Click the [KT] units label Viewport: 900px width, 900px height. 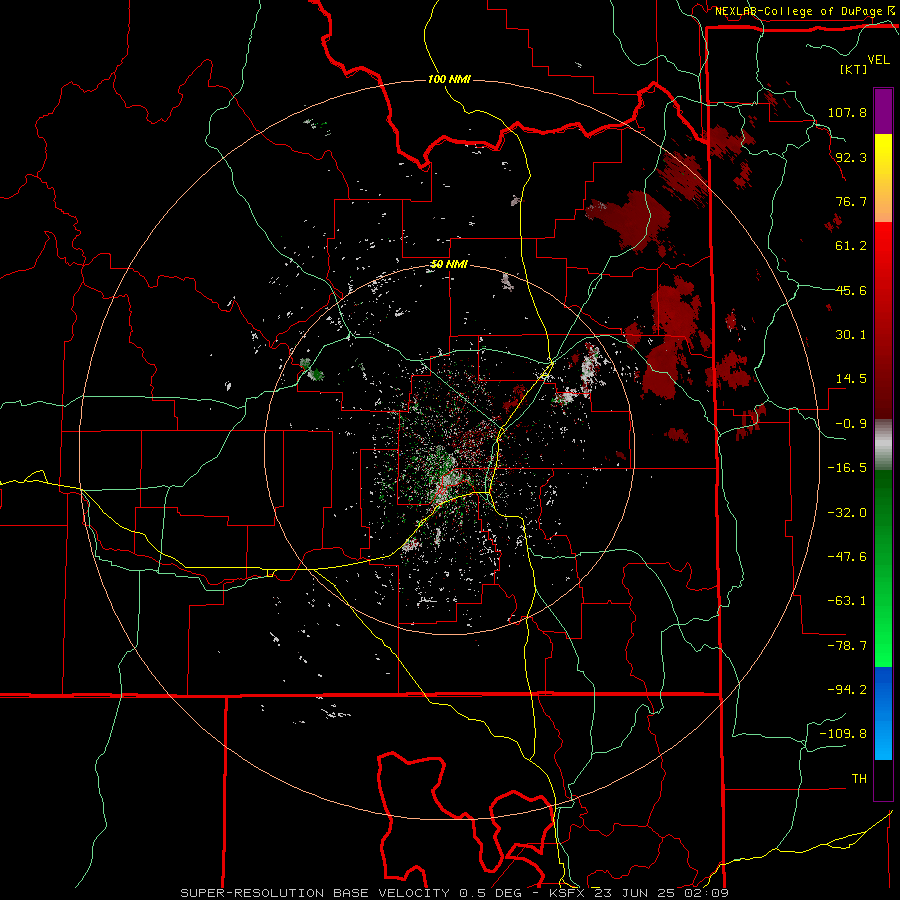pyautogui.click(x=854, y=69)
